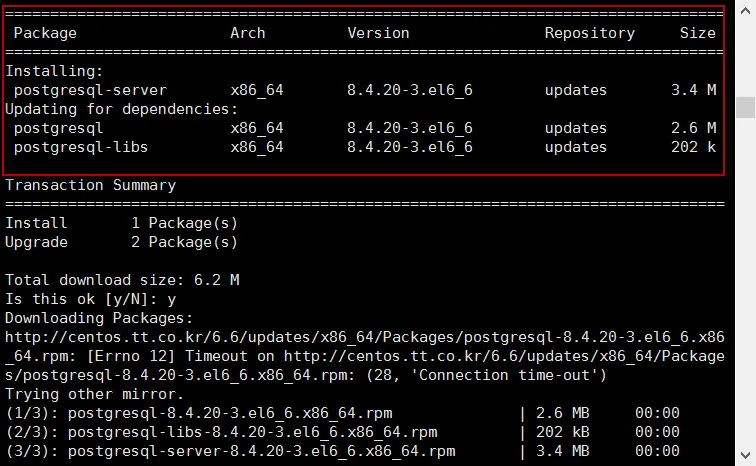Click the x86_64 arch of postgresql-libs row
Screen dimensions: 756x466
click(x=257, y=147)
